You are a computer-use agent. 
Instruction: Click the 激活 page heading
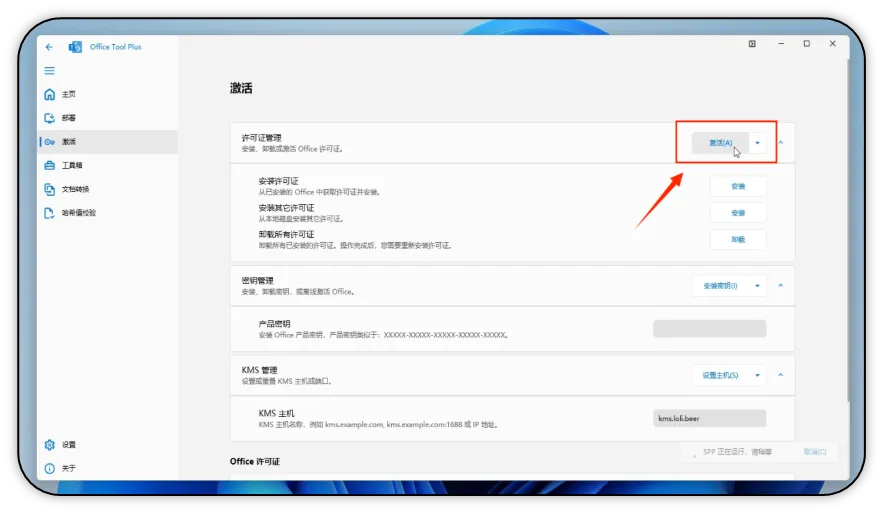point(241,88)
